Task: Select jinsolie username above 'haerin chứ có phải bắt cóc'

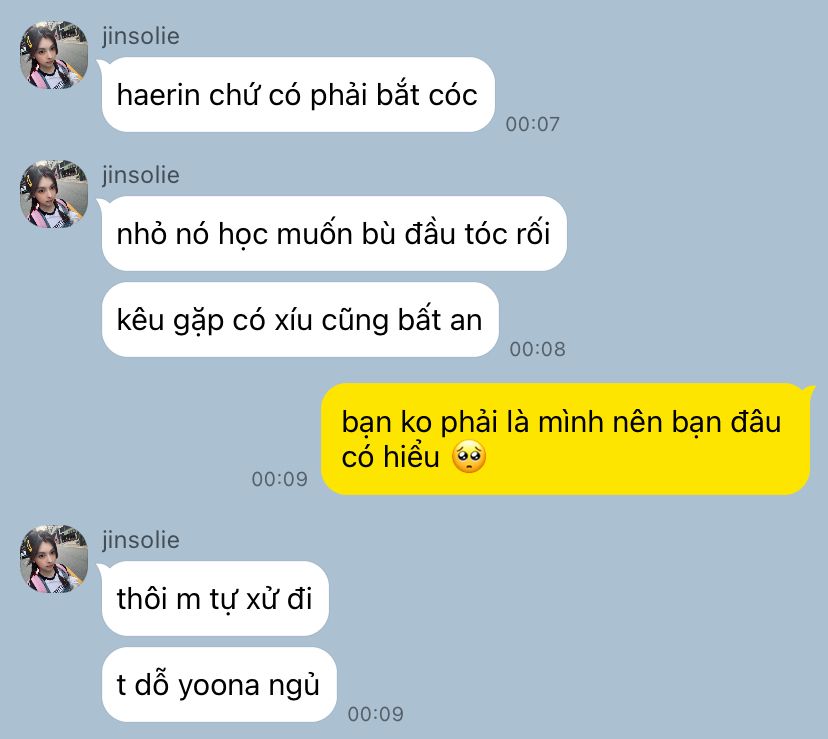Action: click(140, 36)
